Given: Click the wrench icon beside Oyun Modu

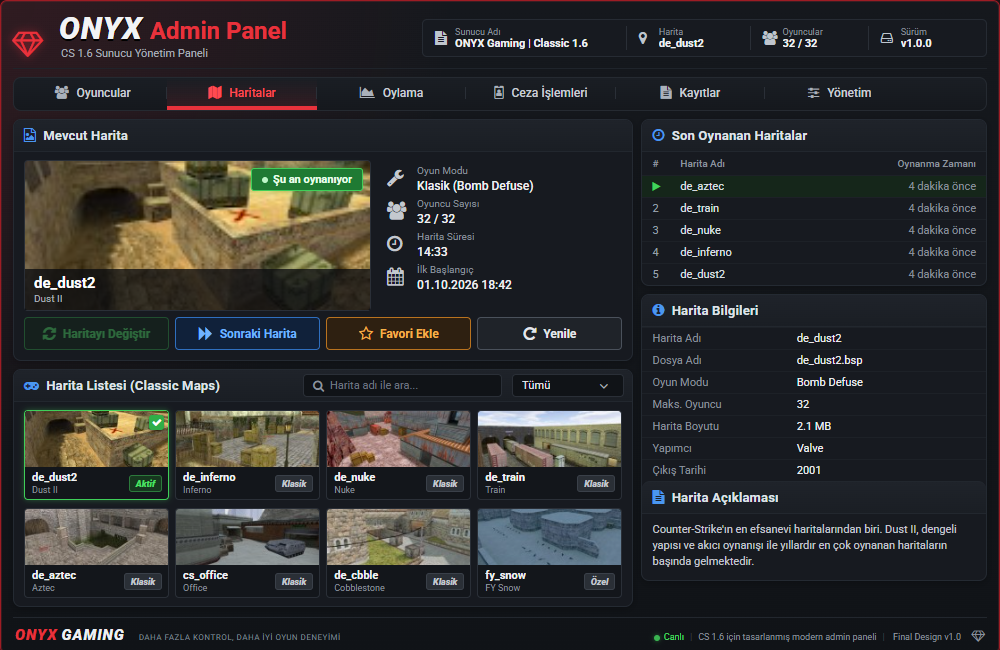Looking at the screenshot, I should click(395, 178).
